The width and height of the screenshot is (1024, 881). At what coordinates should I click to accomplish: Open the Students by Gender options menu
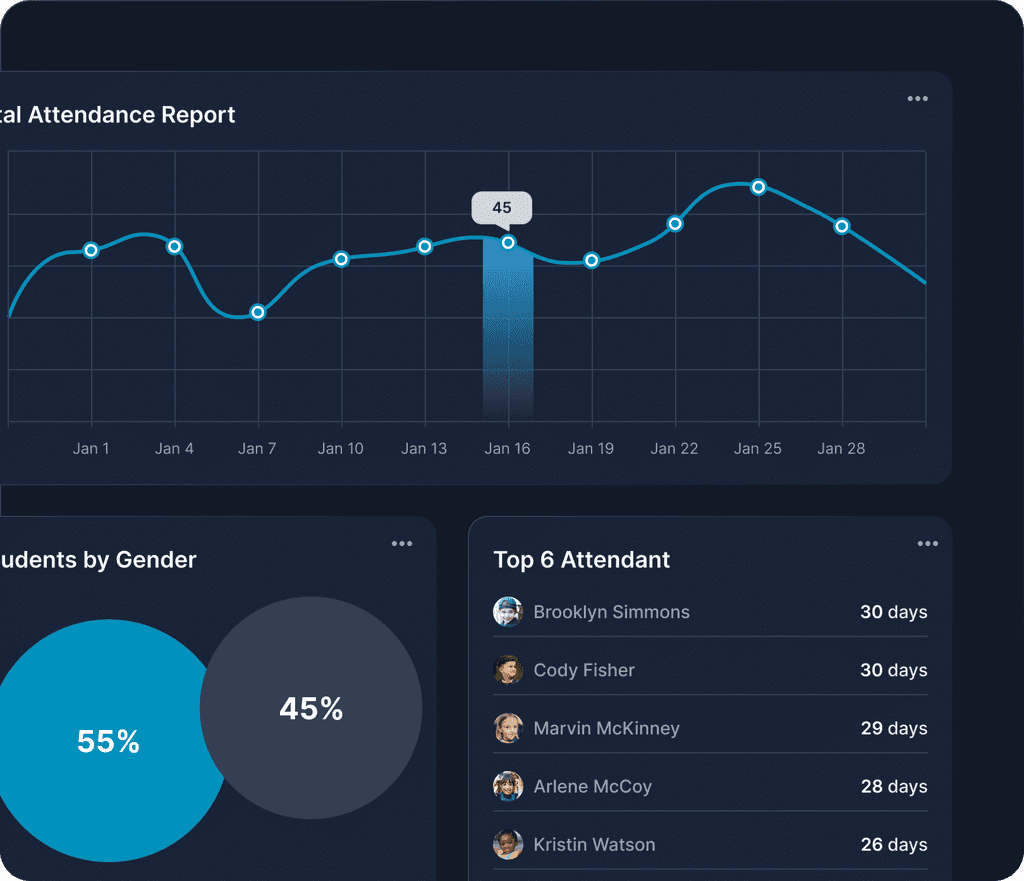(402, 543)
